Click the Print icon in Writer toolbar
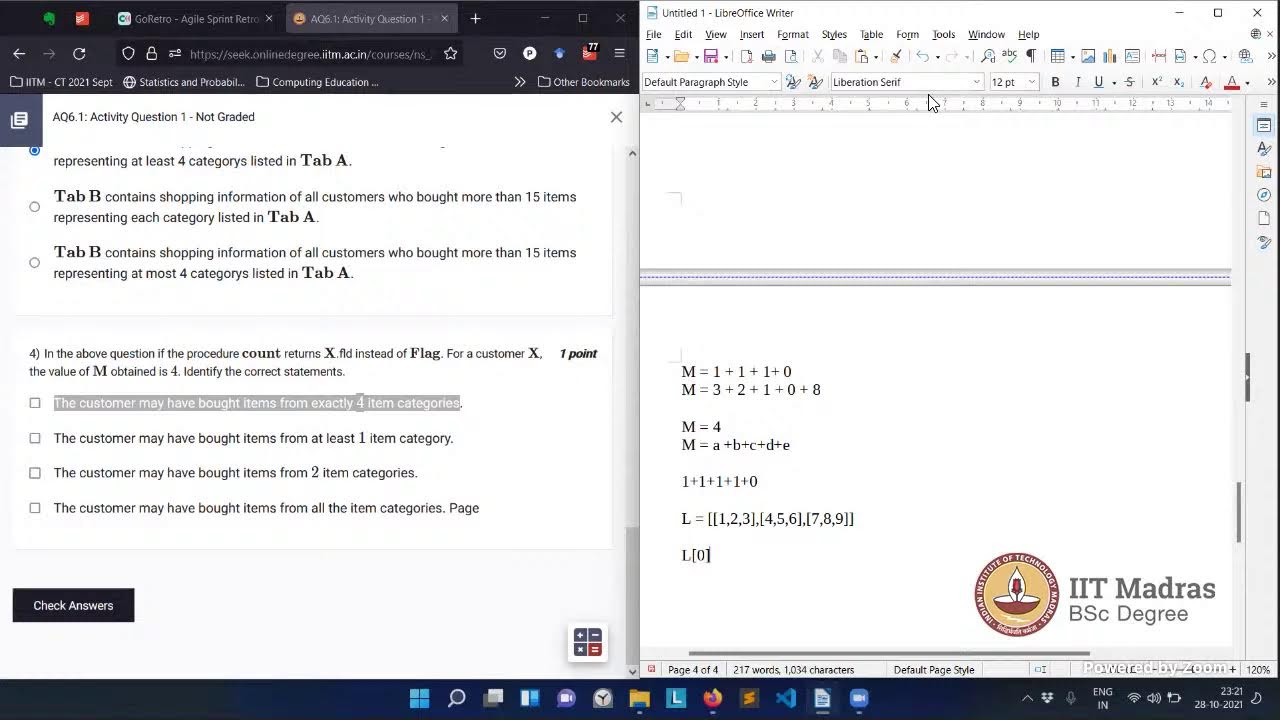 (x=769, y=56)
